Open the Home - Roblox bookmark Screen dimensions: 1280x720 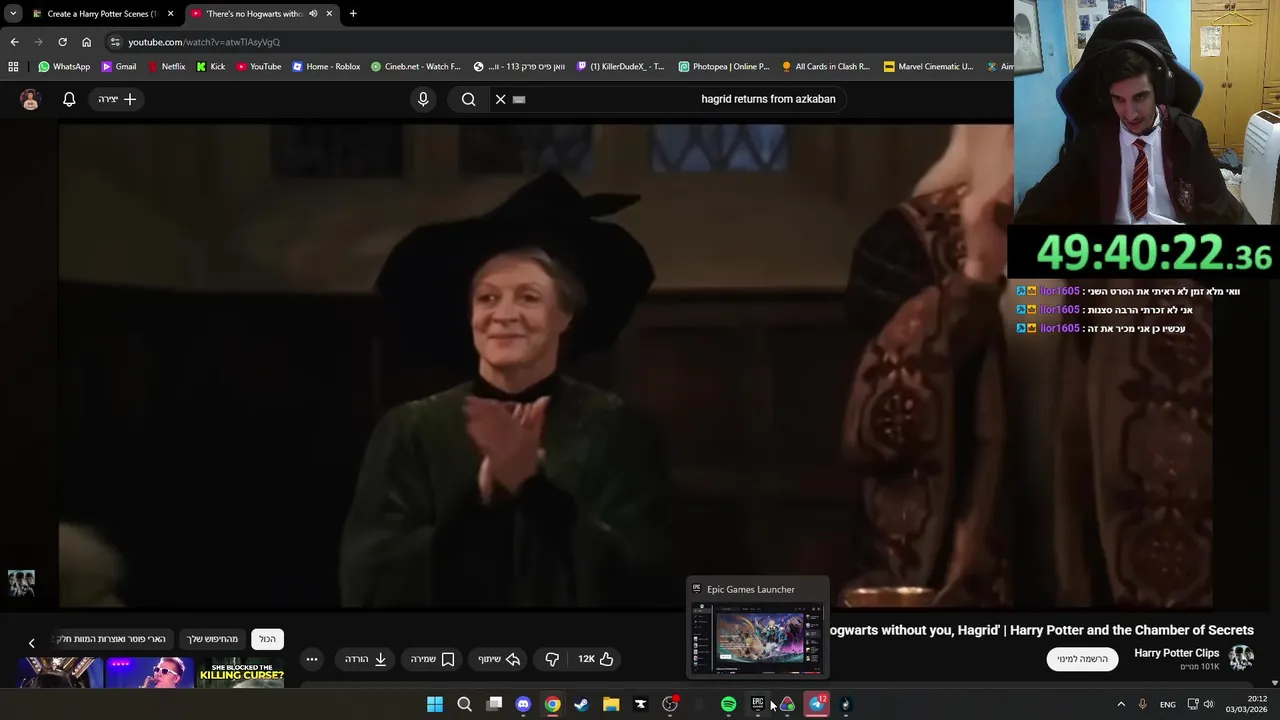326,67
